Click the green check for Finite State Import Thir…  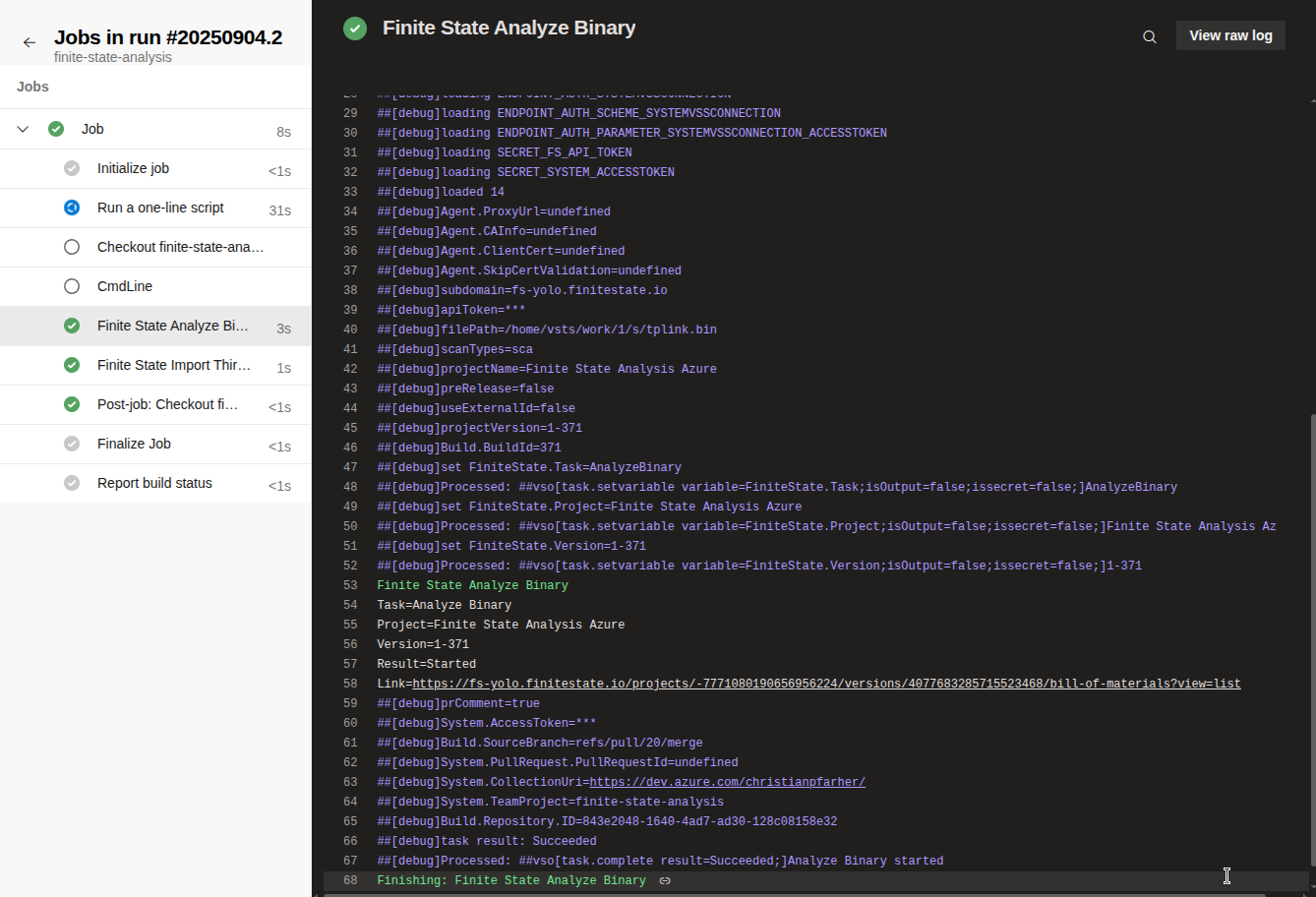click(72, 365)
